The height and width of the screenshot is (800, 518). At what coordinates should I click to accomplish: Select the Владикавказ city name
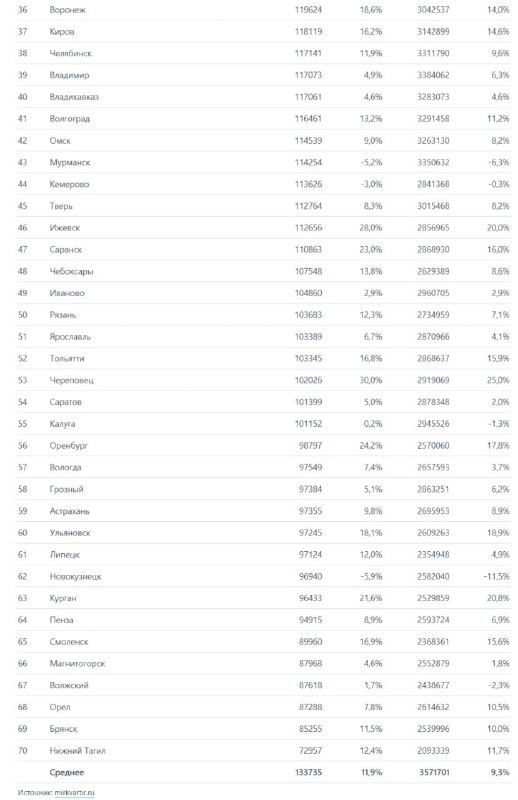(x=74, y=97)
